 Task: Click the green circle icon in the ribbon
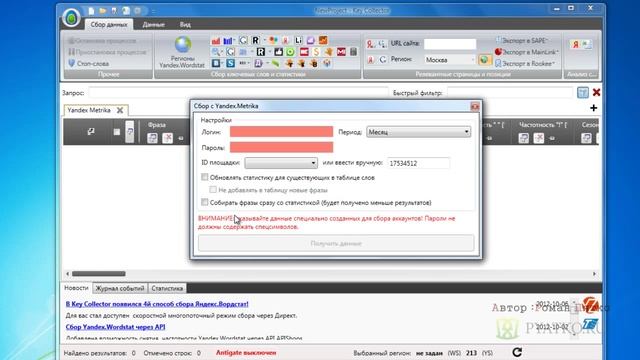(x=290, y=52)
